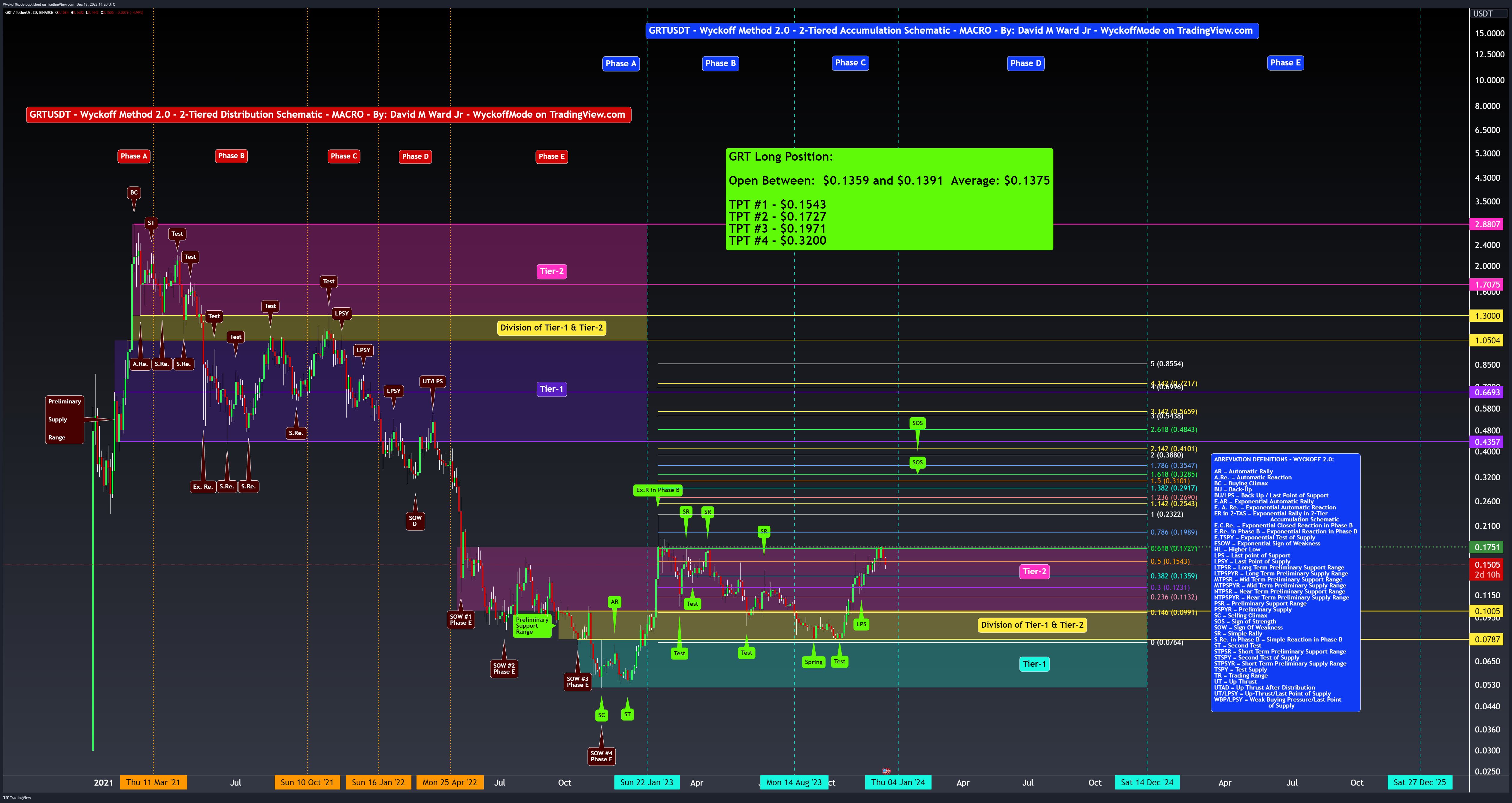Click the Sun 22 Jan '23 date marker
The height and width of the screenshot is (803, 1512).
click(x=647, y=783)
